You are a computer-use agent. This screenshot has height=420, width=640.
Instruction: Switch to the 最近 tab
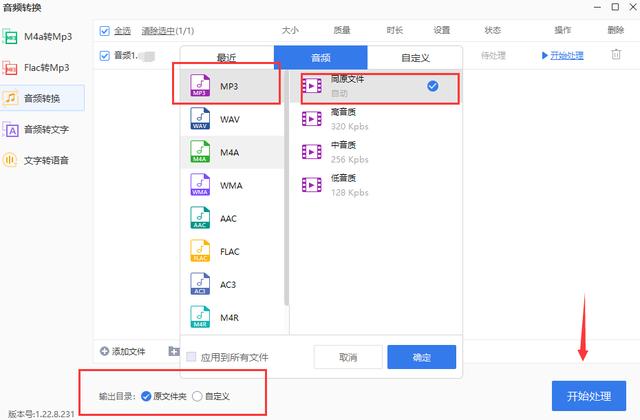(x=227, y=58)
